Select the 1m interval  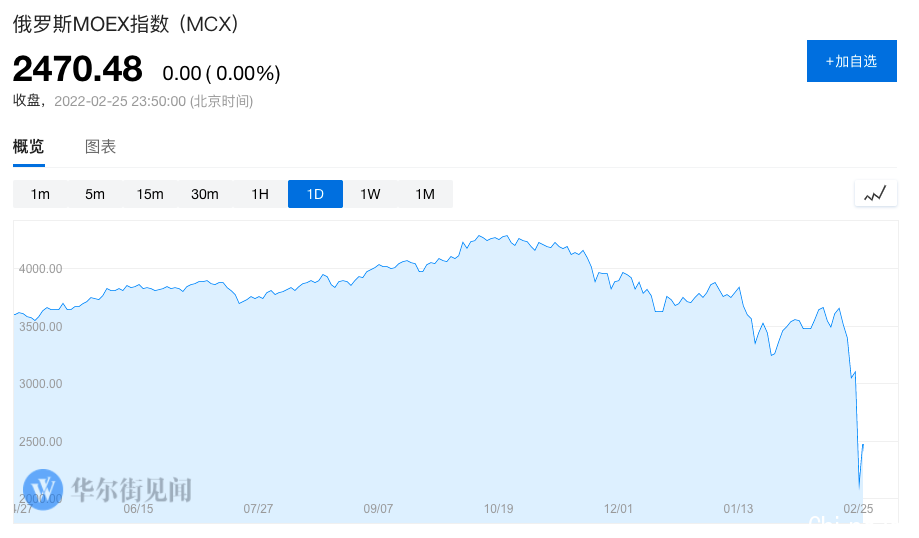click(x=40, y=194)
